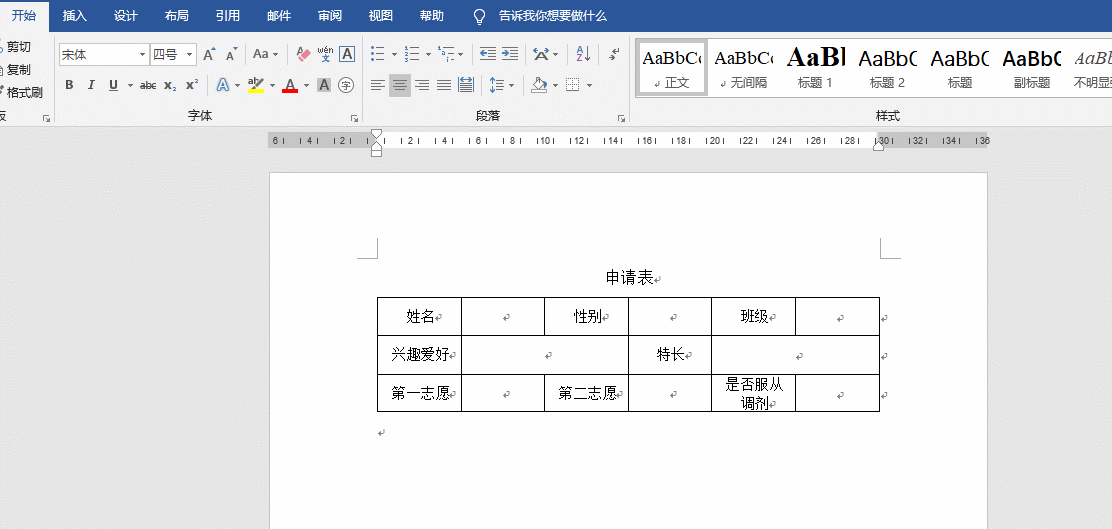Apply yellow text highlight color

[256, 85]
